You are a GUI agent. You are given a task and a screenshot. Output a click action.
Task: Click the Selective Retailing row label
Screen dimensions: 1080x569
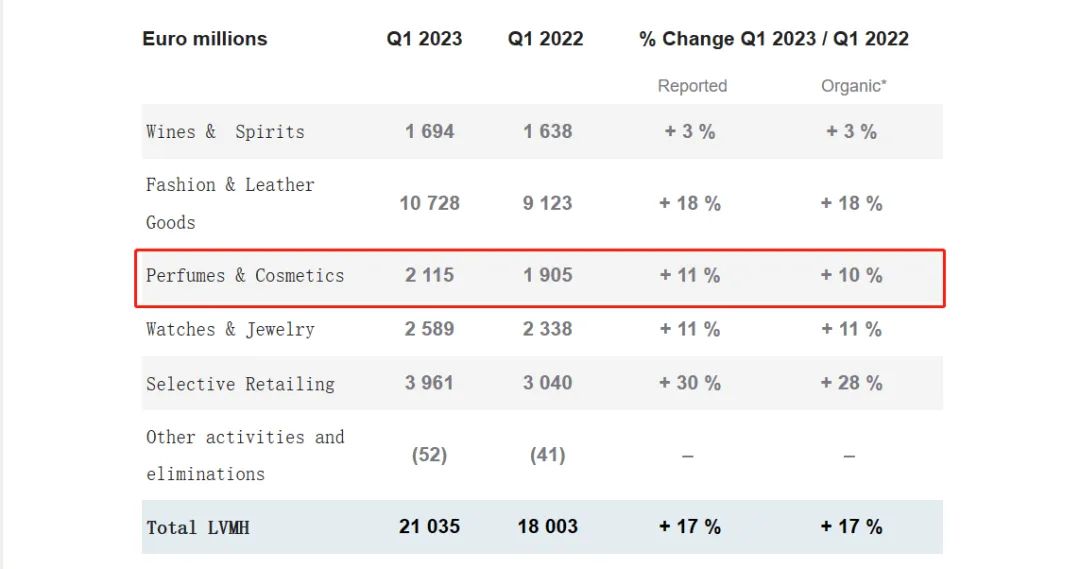tap(240, 383)
